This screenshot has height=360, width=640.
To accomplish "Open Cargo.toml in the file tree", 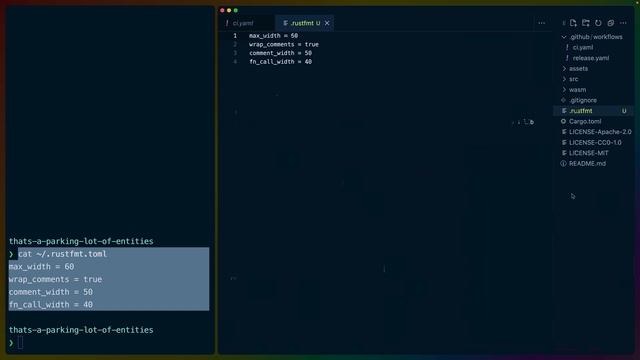I will click(x=585, y=122).
